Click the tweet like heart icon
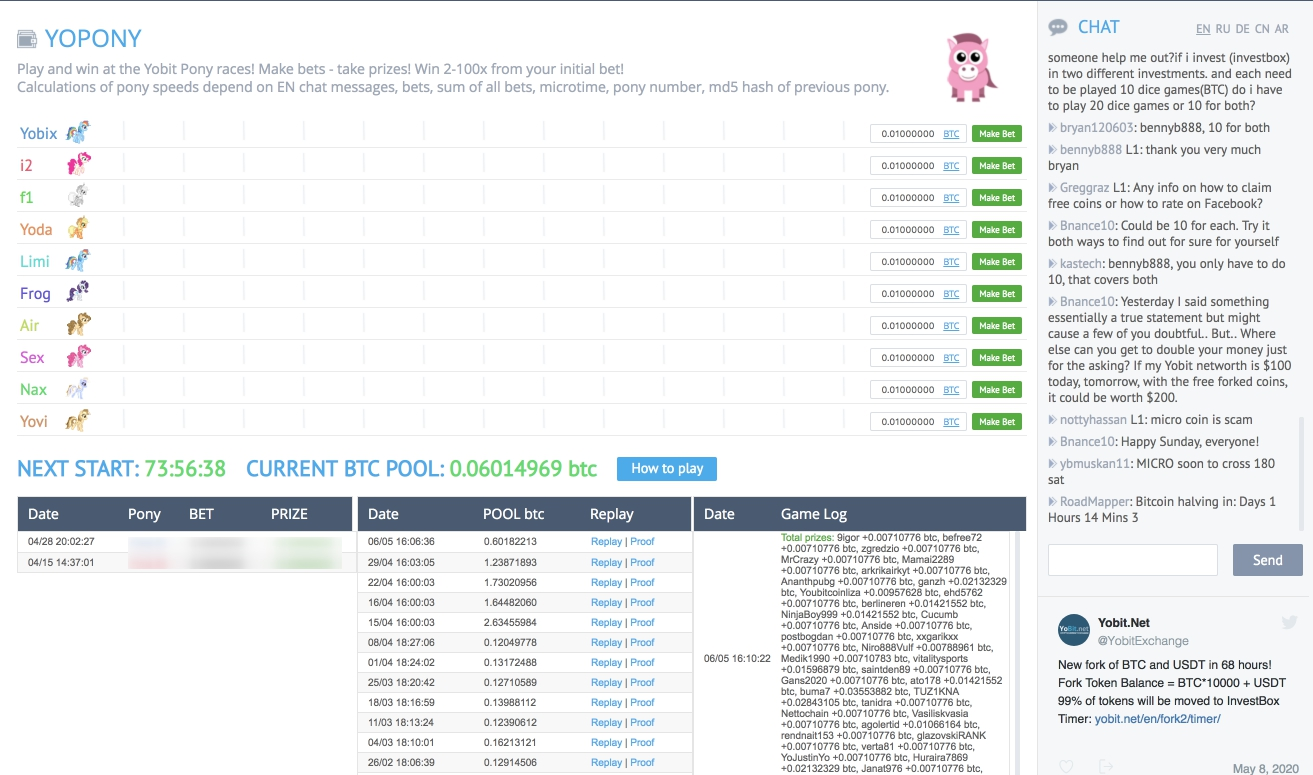 pyautogui.click(x=1066, y=767)
